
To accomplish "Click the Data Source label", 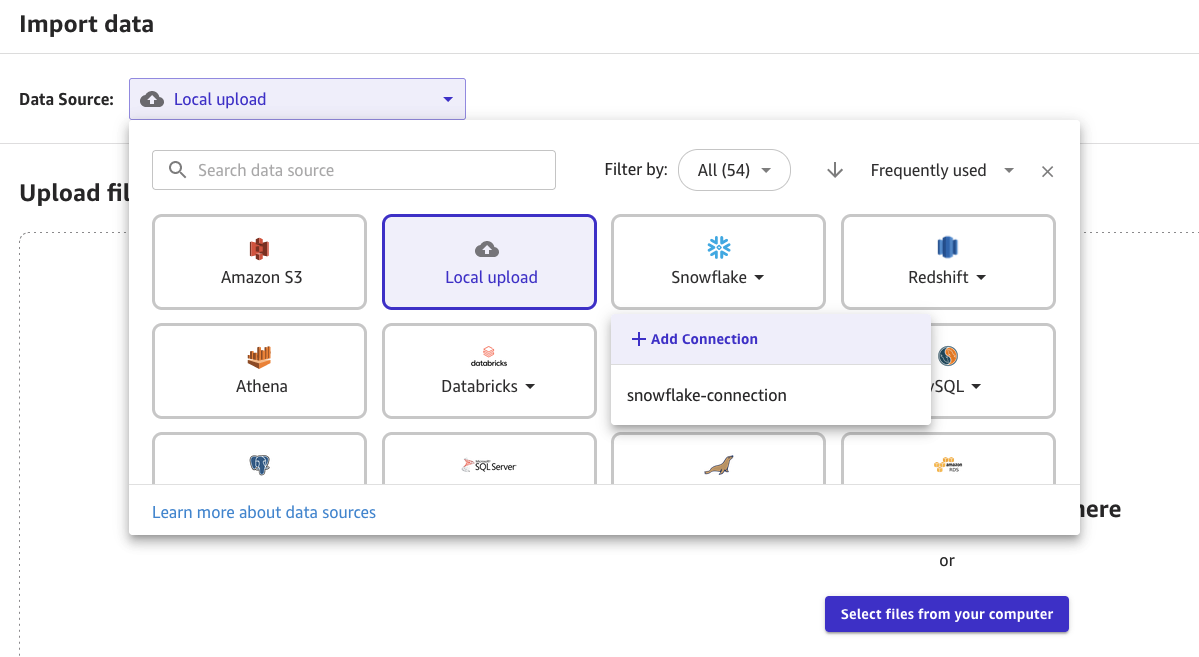I will 67,99.
